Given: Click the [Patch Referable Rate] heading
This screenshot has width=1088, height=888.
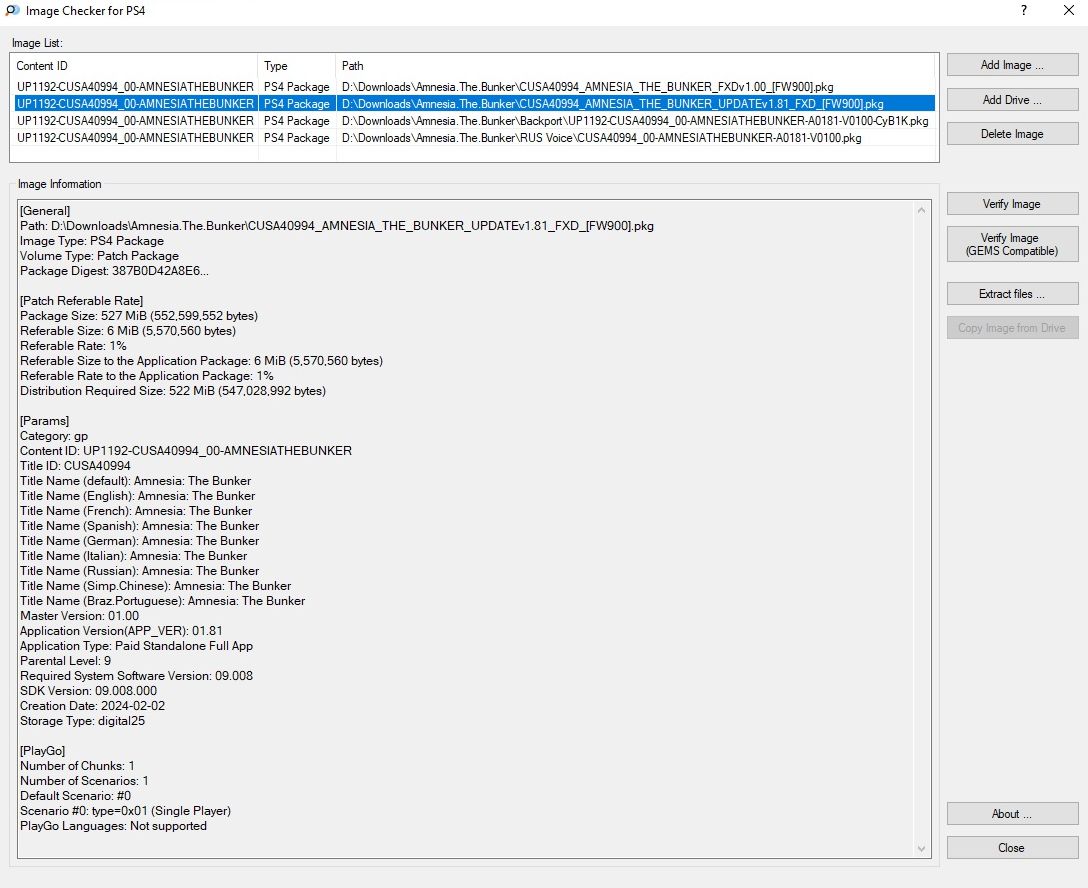Looking at the screenshot, I should [82, 301].
